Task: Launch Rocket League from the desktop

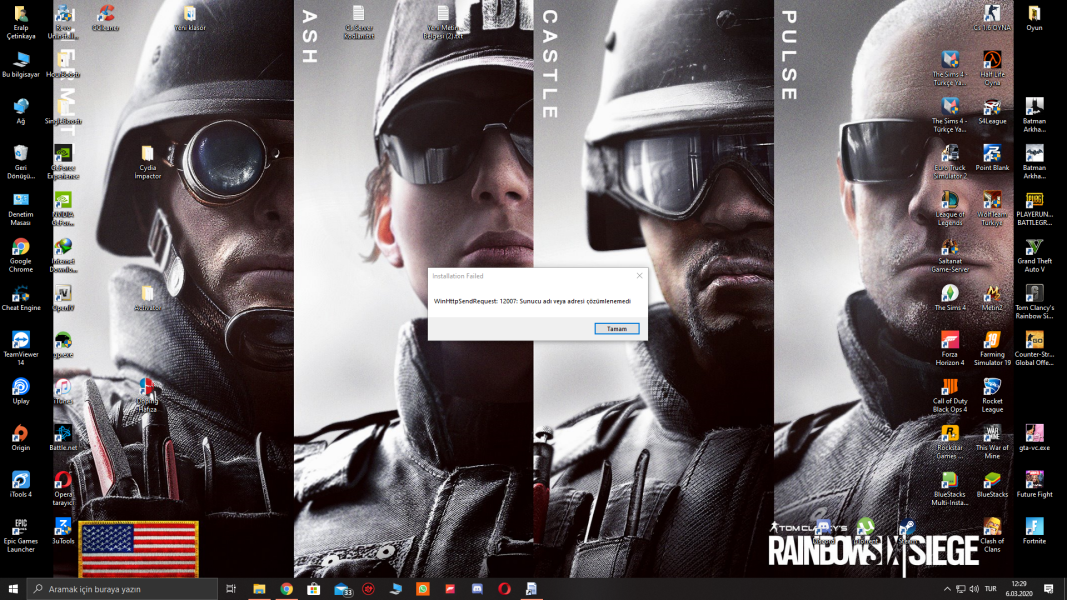Action: tap(992, 388)
